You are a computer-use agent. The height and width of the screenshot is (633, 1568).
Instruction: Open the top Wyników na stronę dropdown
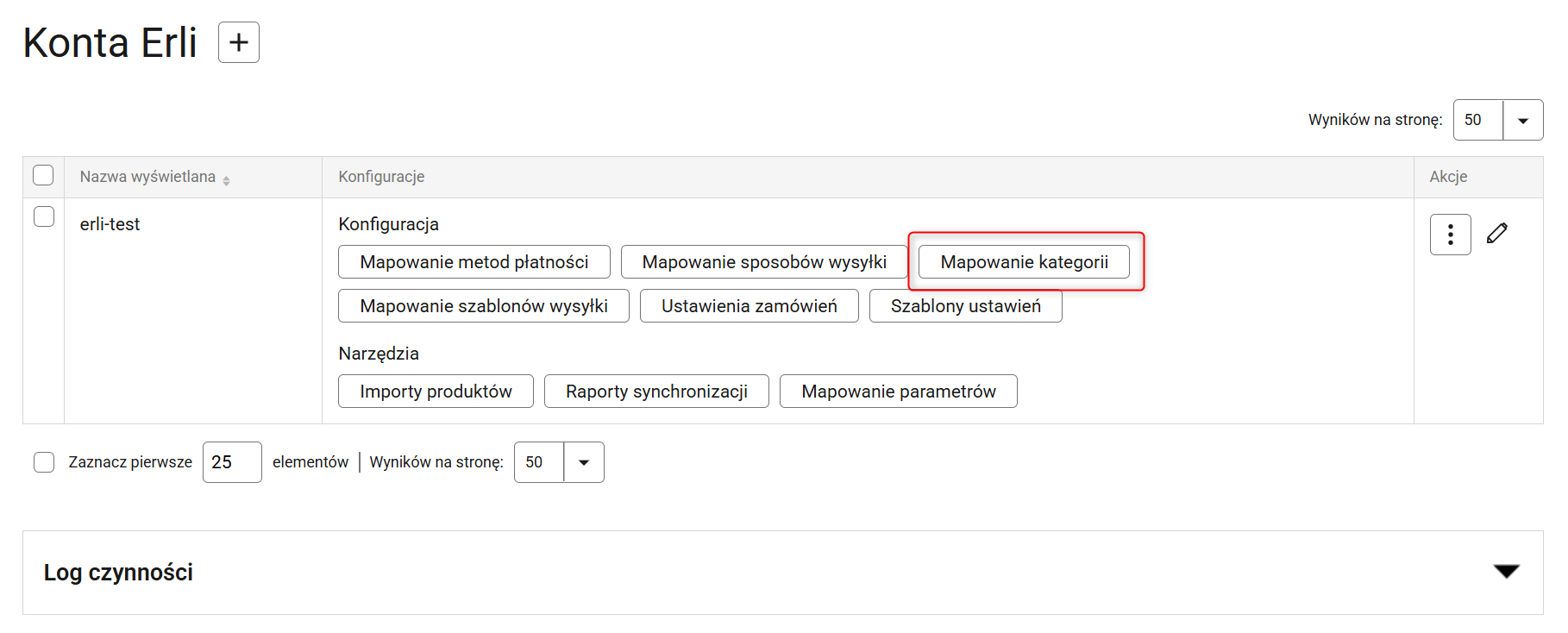[1498, 120]
